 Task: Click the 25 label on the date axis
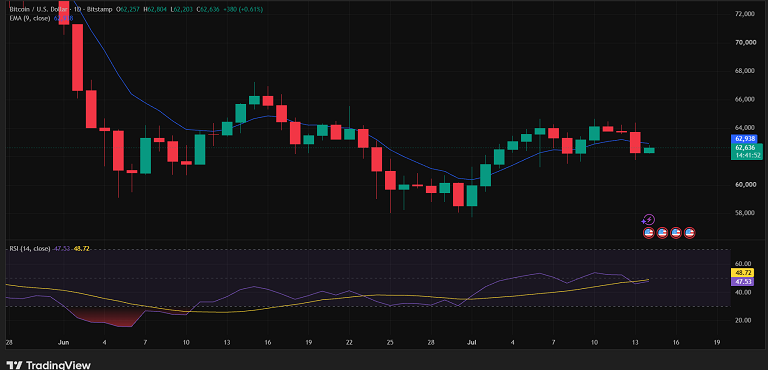(x=390, y=342)
